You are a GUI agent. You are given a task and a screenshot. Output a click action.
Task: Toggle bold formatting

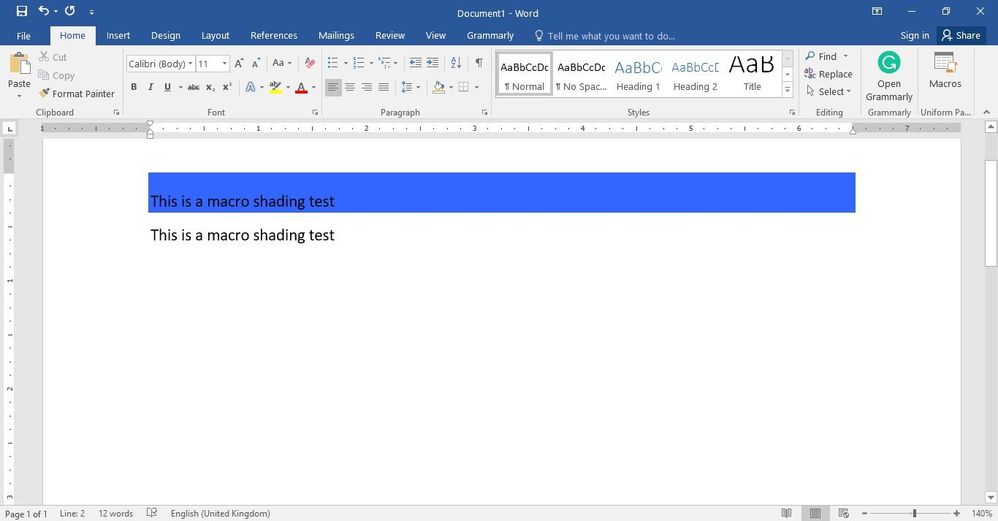click(x=134, y=87)
